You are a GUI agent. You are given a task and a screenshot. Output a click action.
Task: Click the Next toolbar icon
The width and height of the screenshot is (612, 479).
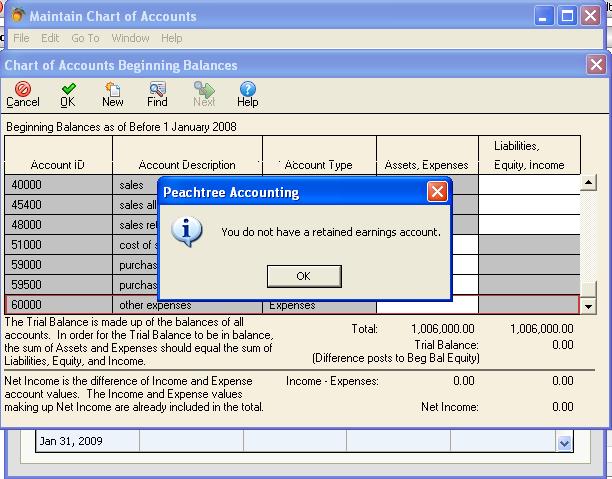(x=204, y=94)
